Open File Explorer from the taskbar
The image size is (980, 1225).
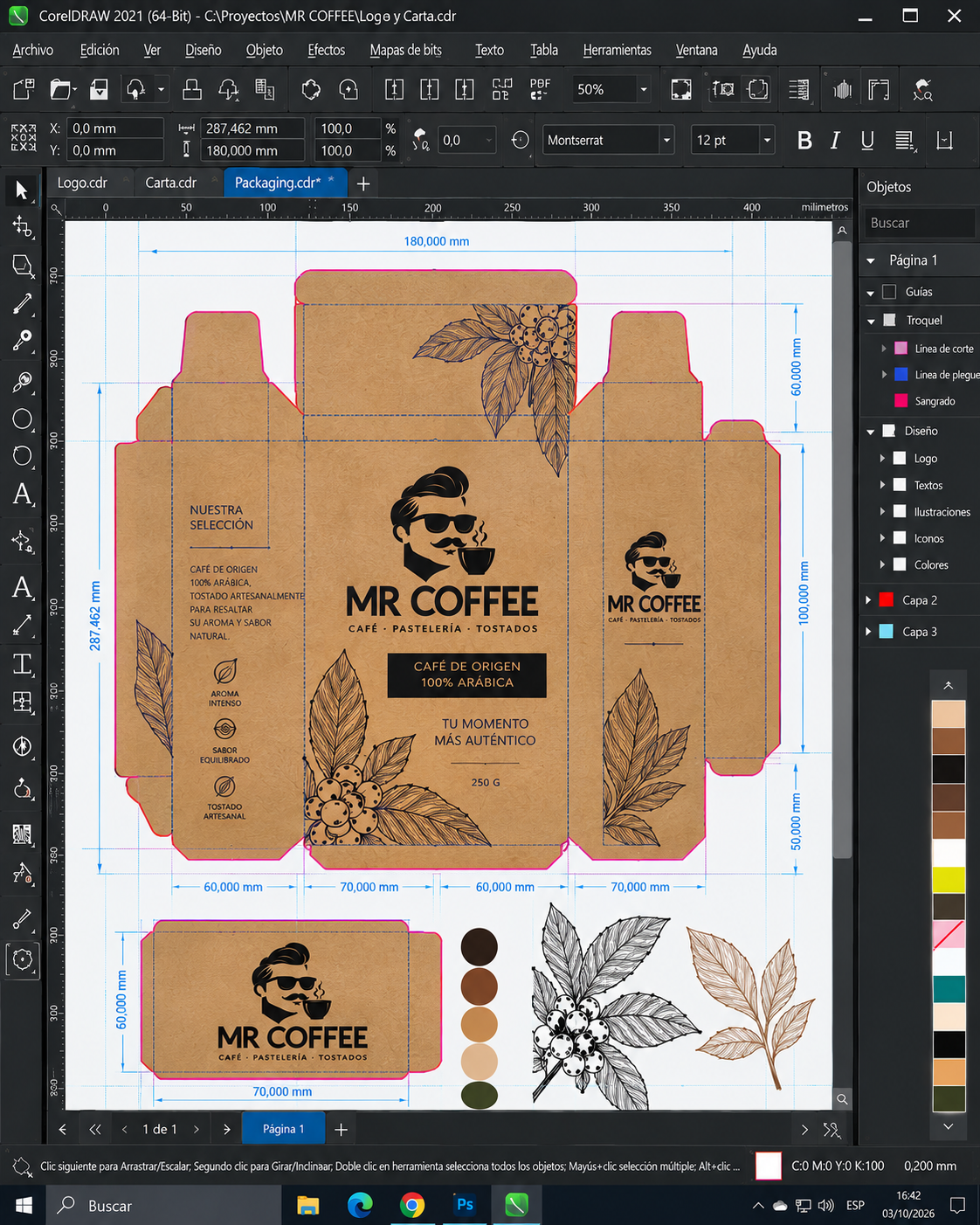[x=307, y=1205]
